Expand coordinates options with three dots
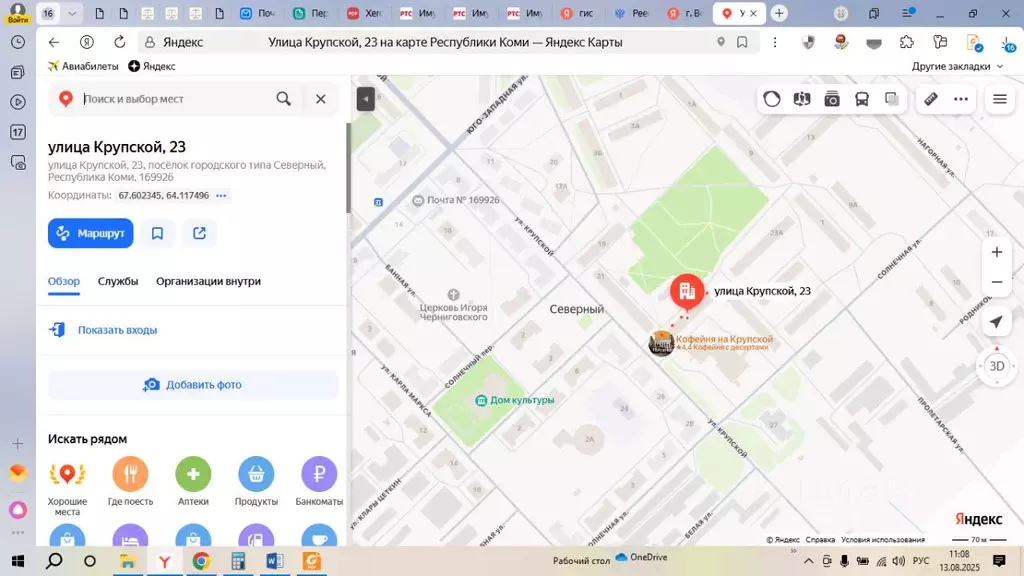1024x576 pixels. pos(221,196)
